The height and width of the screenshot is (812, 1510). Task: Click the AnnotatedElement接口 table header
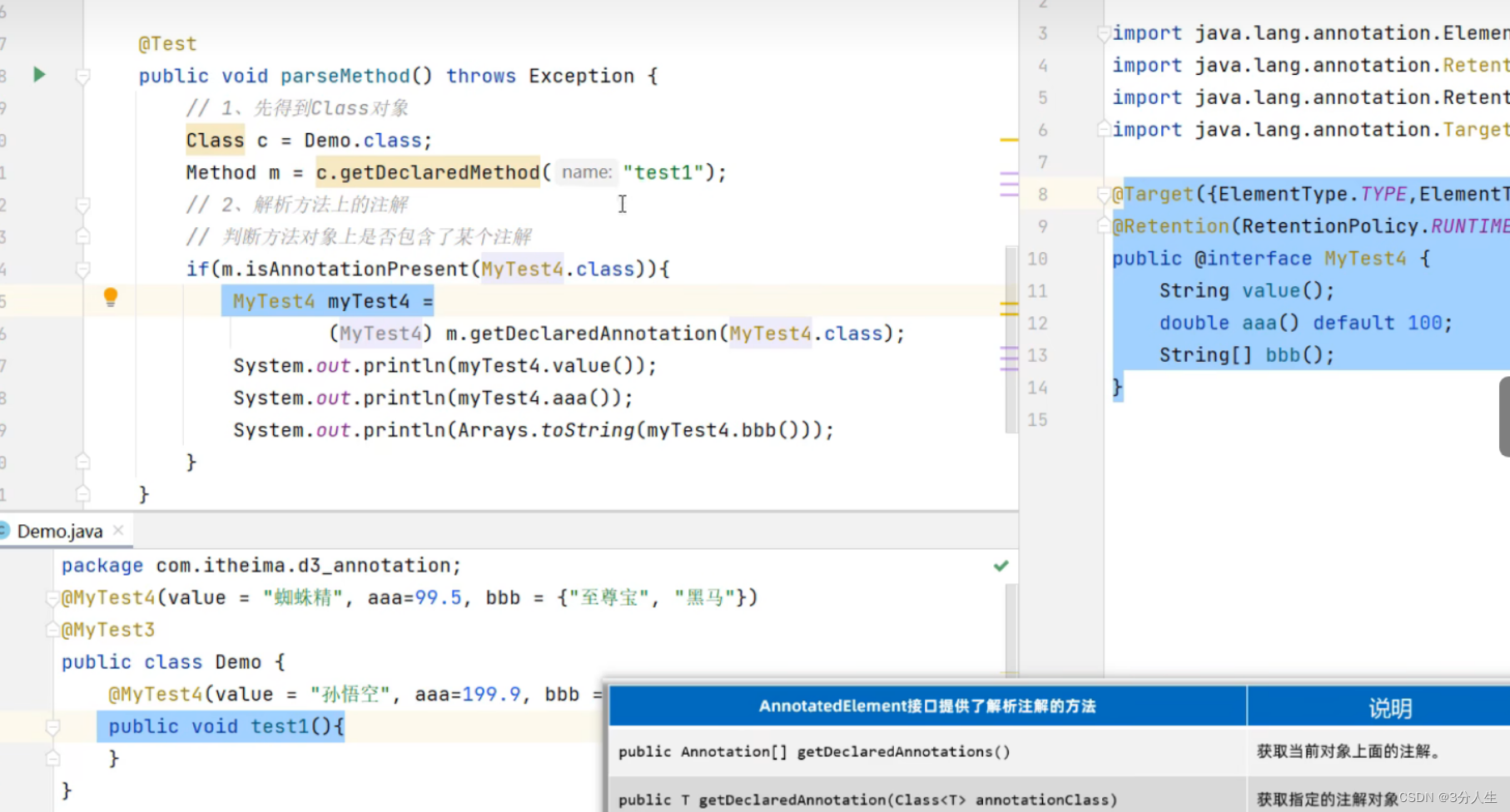927,706
